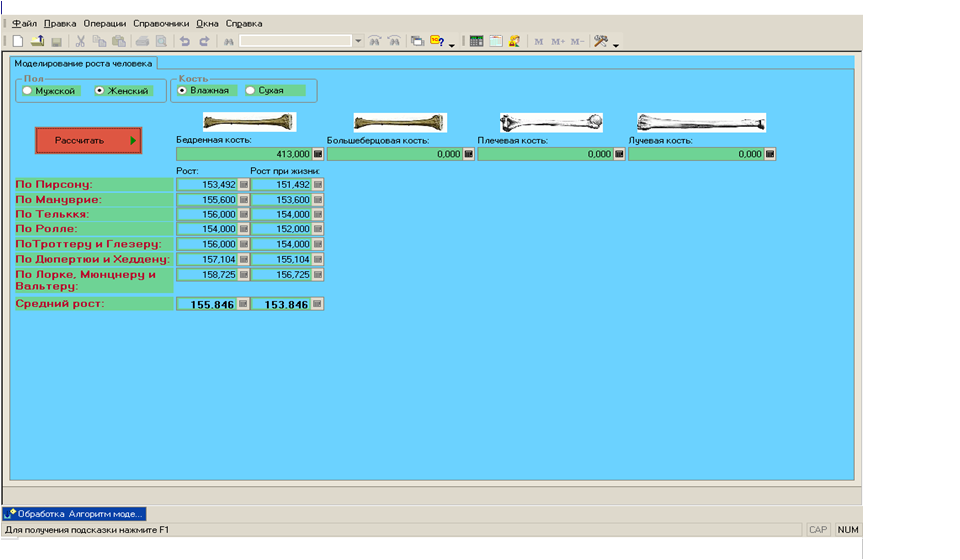
Task: Switch to Моделирование роста человека tab
Action: tap(83, 63)
